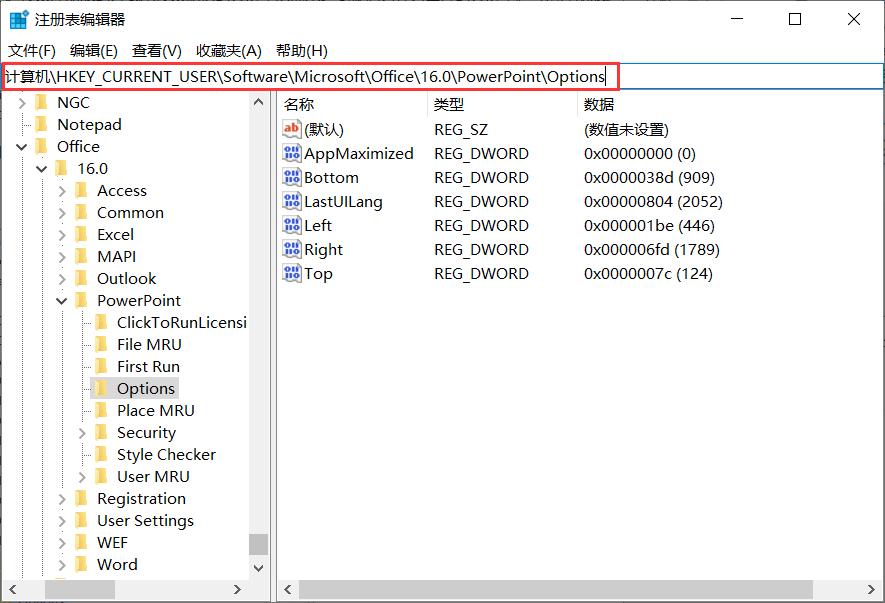Collapse the PowerPoint tree node
The height and width of the screenshot is (603, 885).
tap(62, 300)
